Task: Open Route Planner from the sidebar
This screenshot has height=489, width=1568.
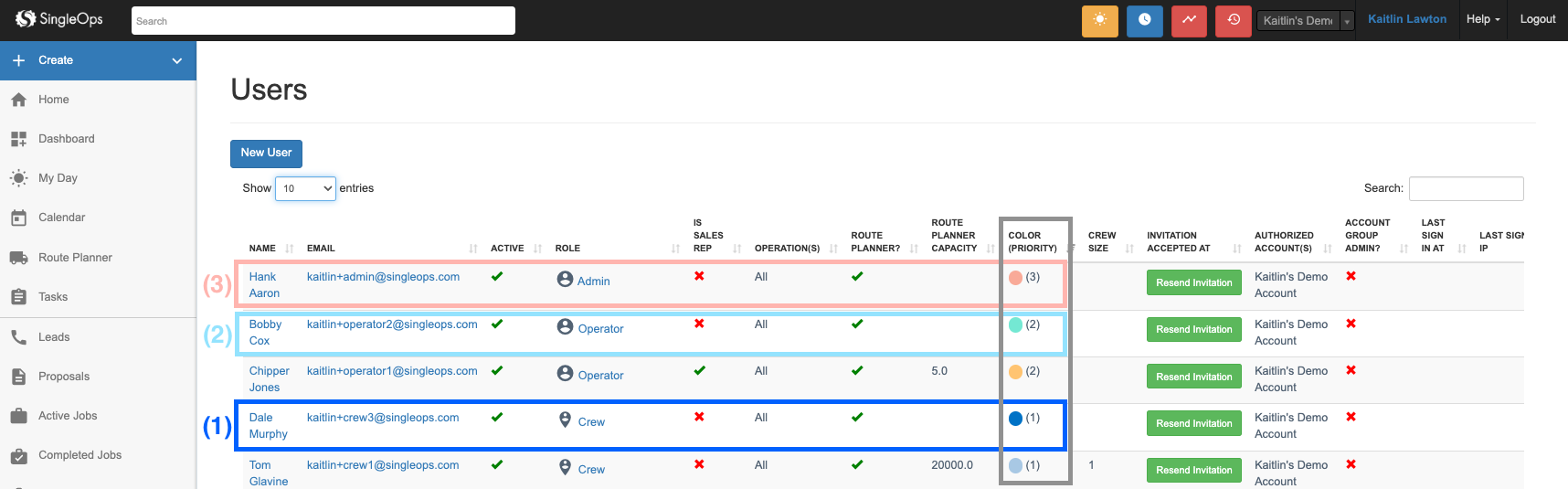Action: pyautogui.click(x=75, y=258)
